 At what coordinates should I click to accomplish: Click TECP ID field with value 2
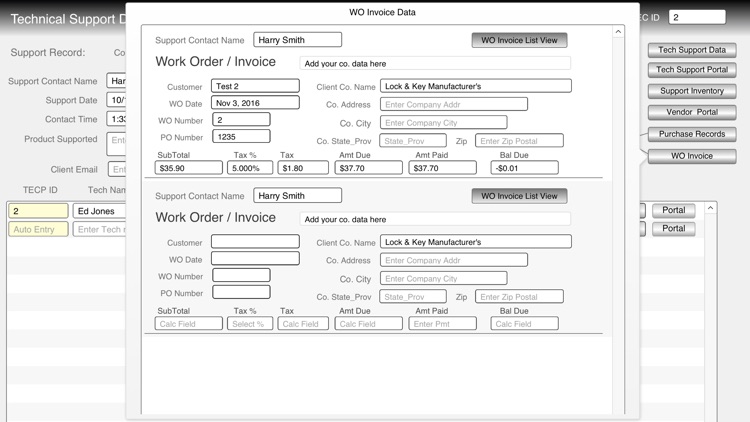pos(38,211)
